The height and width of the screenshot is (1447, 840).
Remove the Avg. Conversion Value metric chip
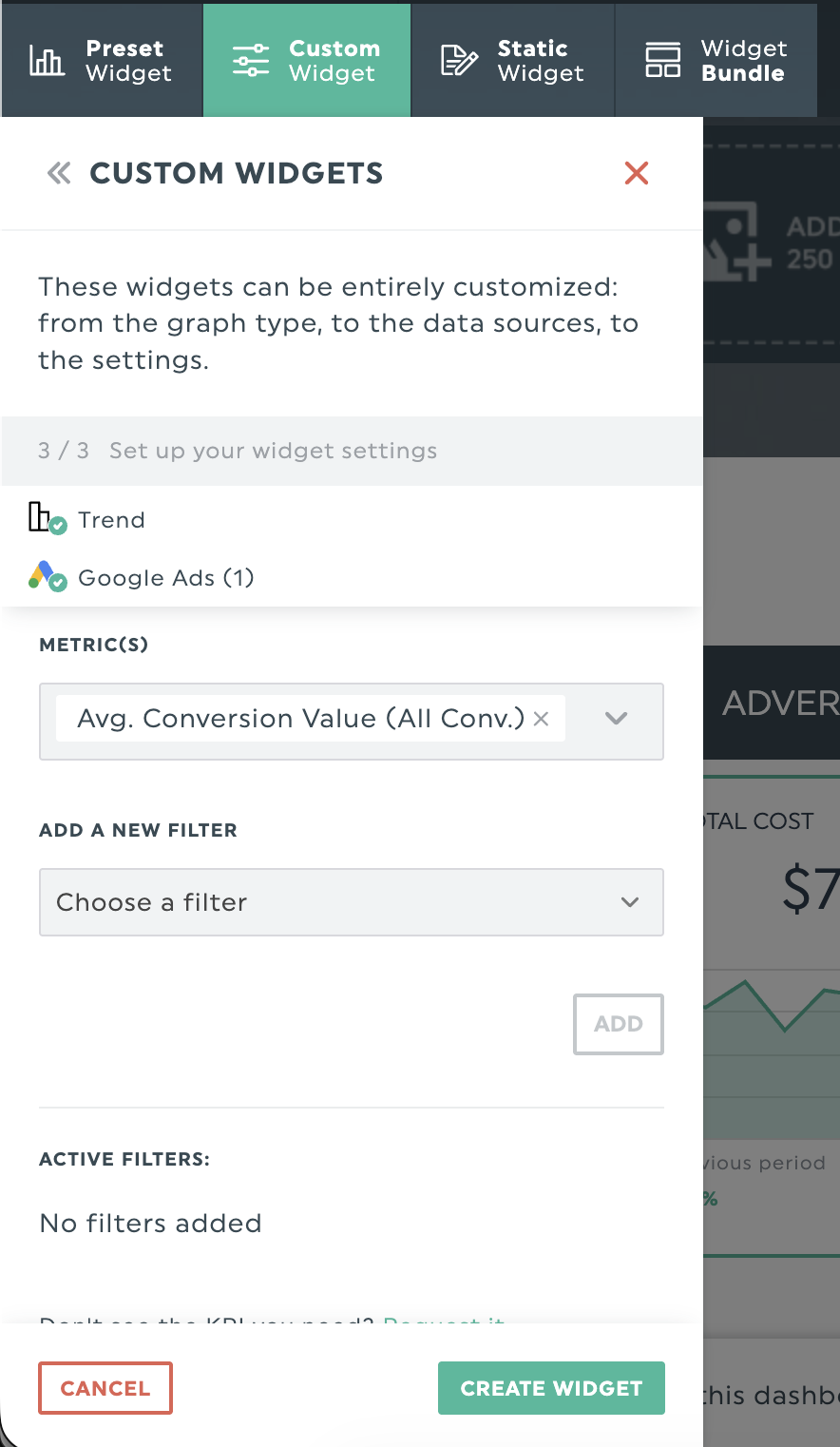[542, 719]
